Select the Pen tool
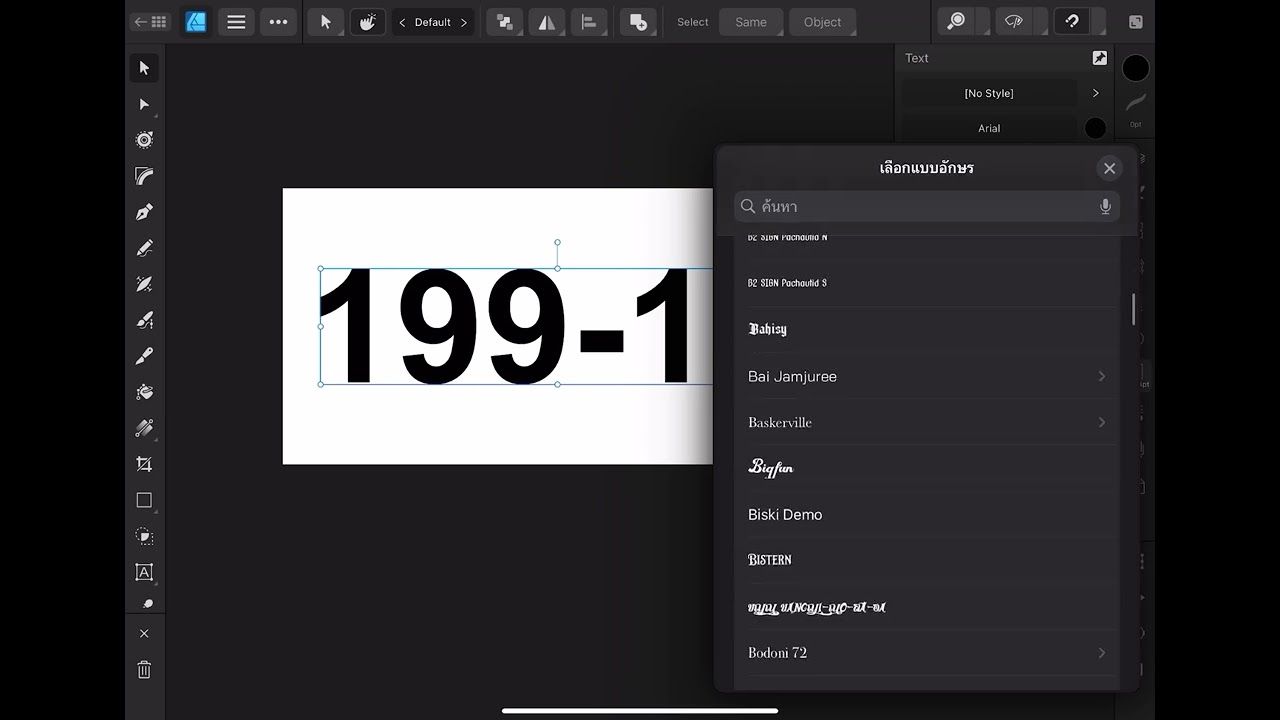The height and width of the screenshot is (720, 1280). click(144, 212)
